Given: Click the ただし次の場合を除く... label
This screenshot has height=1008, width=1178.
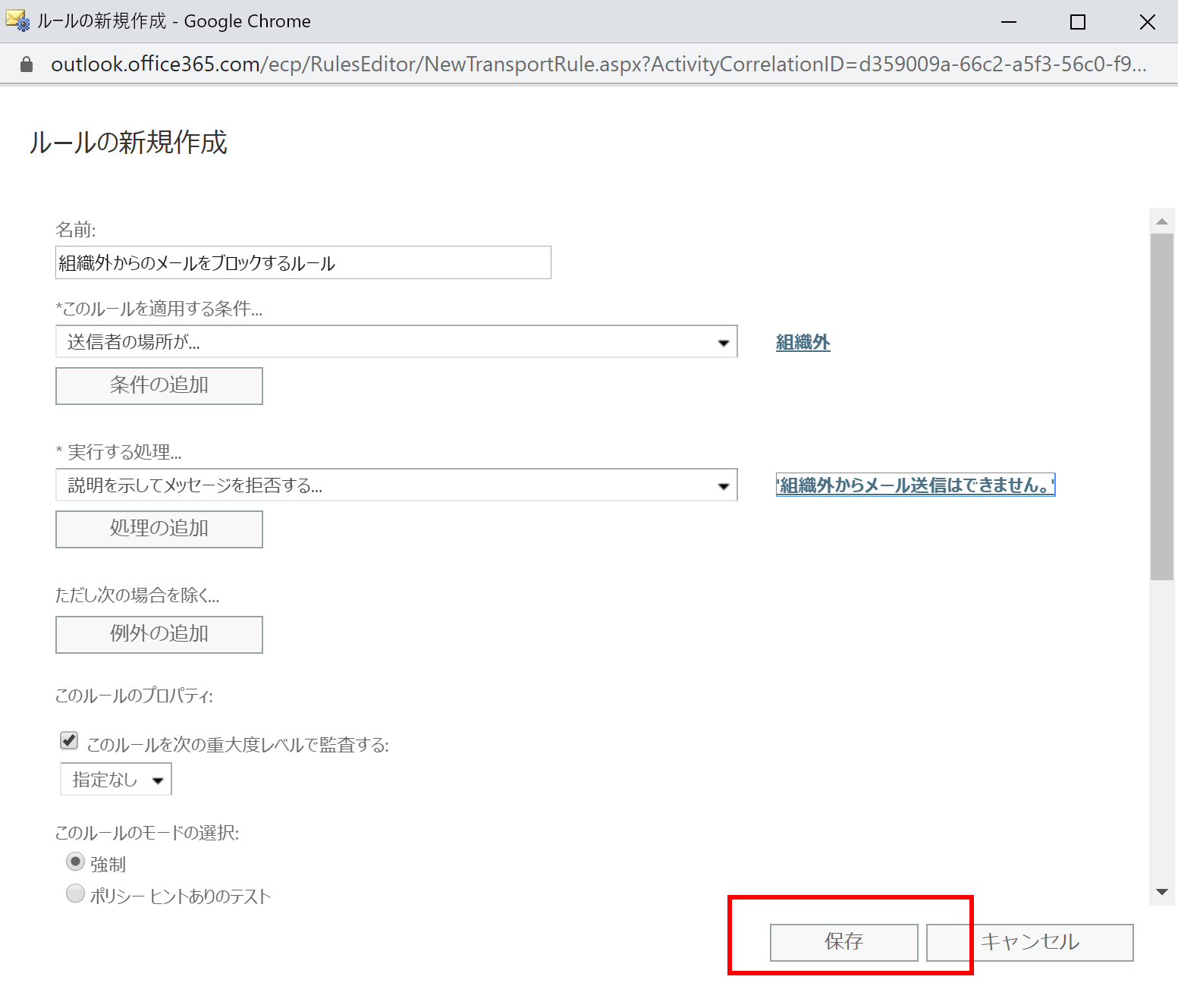Looking at the screenshot, I should coord(137,595).
